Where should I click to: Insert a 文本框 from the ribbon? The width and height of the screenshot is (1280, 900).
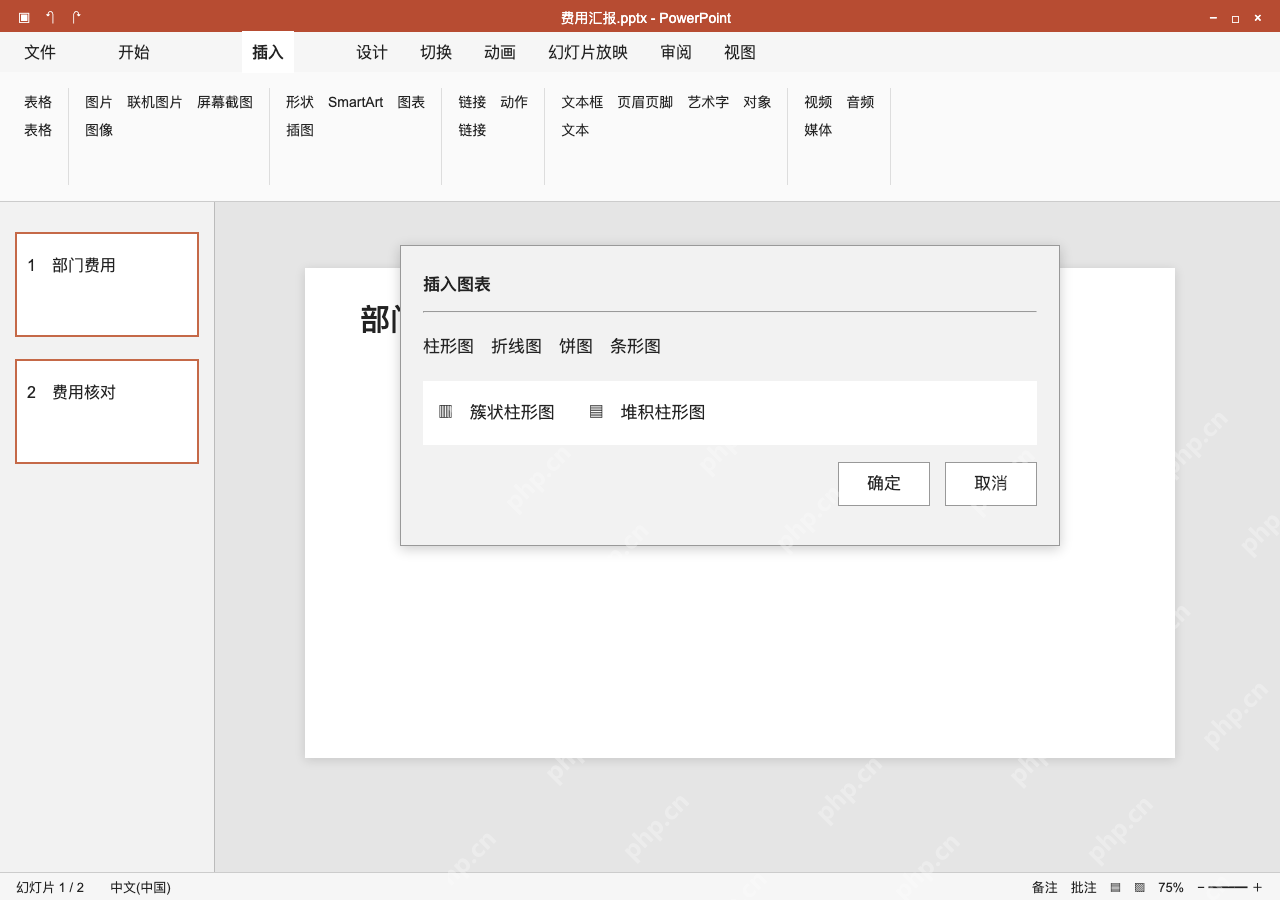[582, 102]
